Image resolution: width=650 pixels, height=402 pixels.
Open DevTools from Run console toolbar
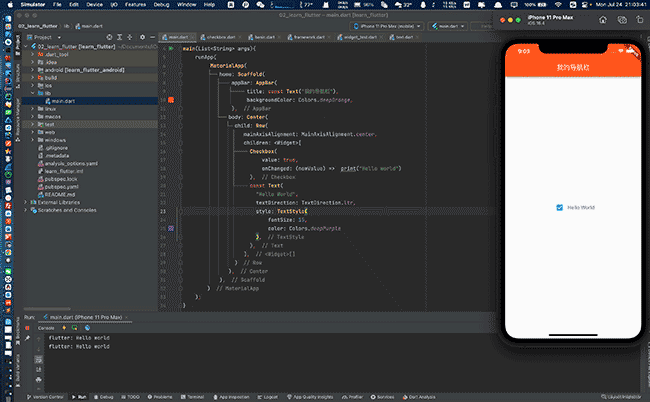(87, 328)
